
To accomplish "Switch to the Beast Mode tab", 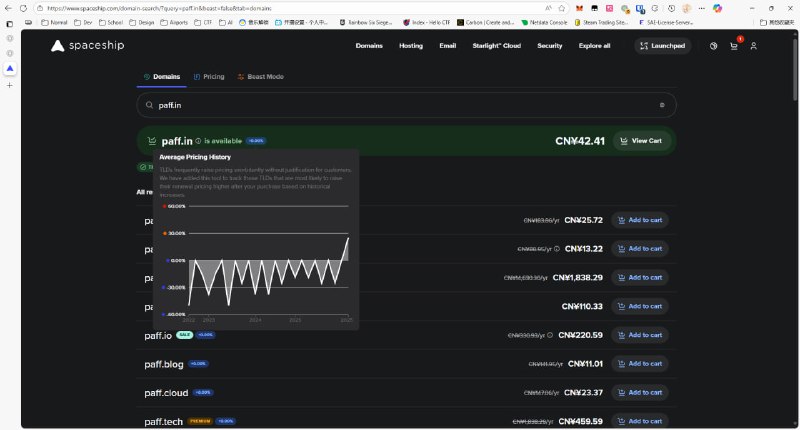I will coord(260,77).
